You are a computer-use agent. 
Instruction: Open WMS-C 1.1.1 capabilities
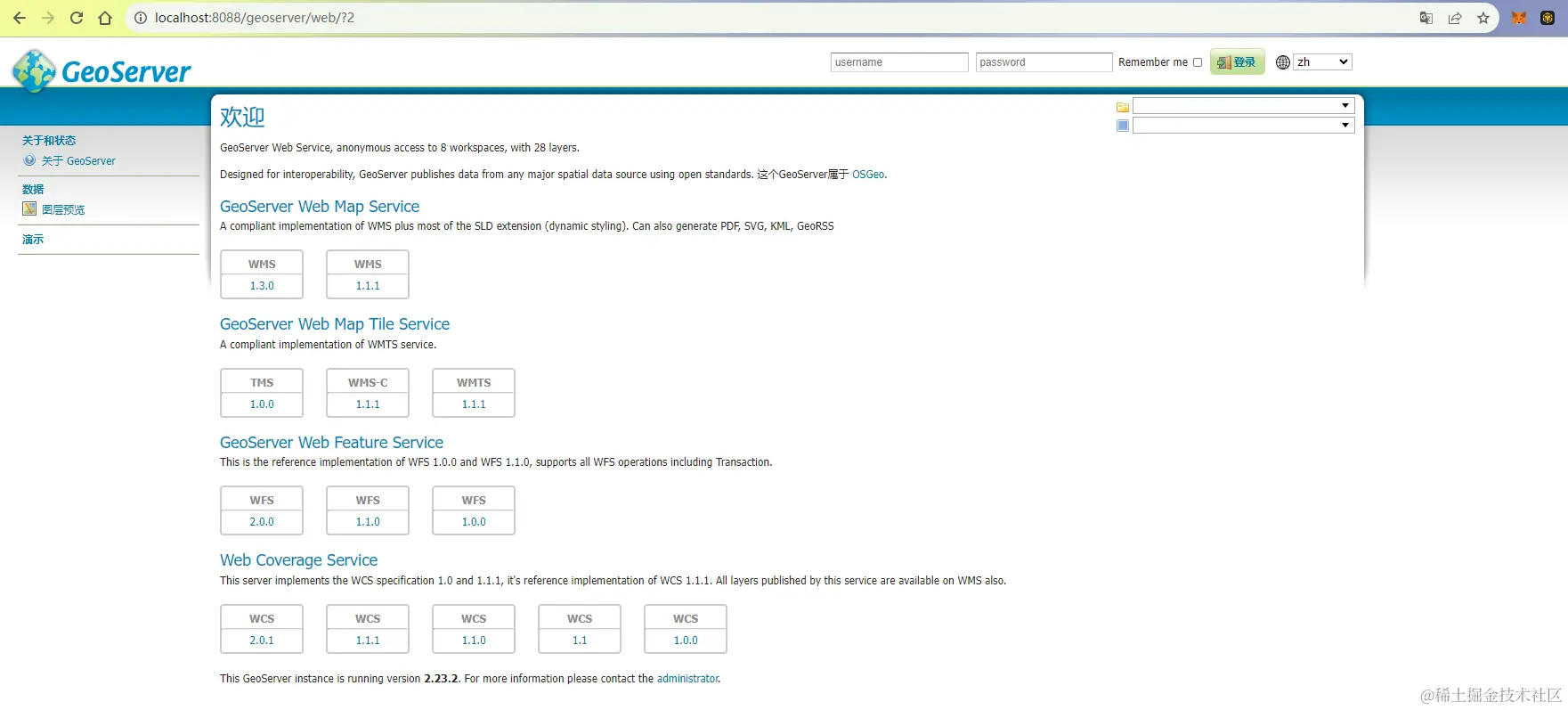pyautogui.click(x=368, y=404)
